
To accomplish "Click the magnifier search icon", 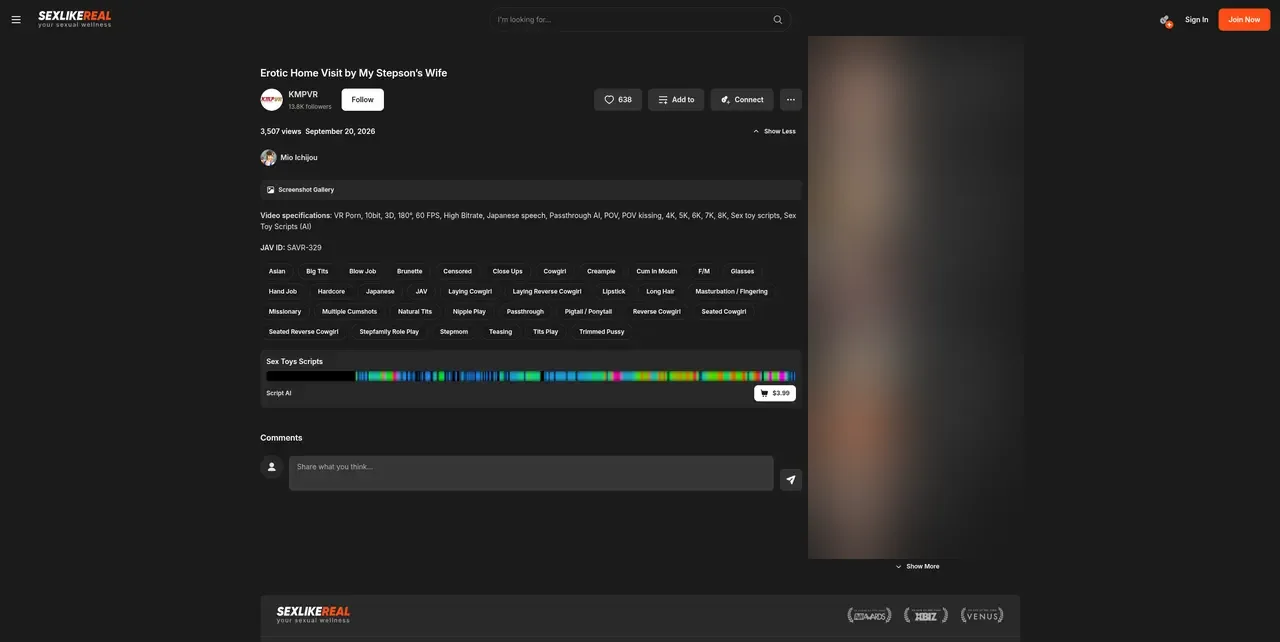I will (777, 19).
